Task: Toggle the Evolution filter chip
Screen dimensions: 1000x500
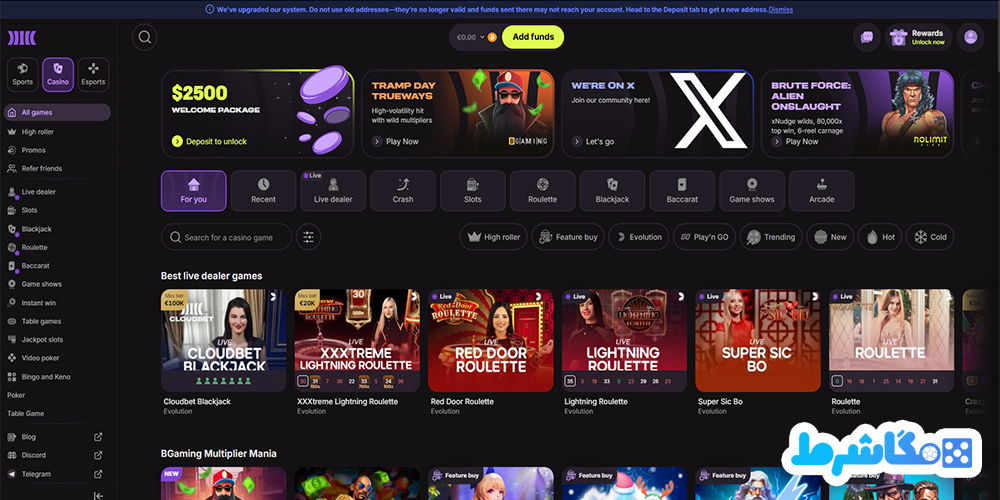Action: (638, 237)
